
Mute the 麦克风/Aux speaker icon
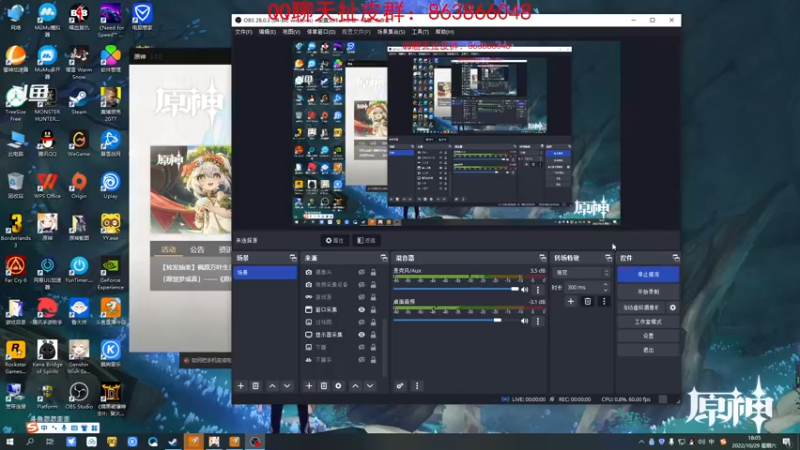(524, 289)
